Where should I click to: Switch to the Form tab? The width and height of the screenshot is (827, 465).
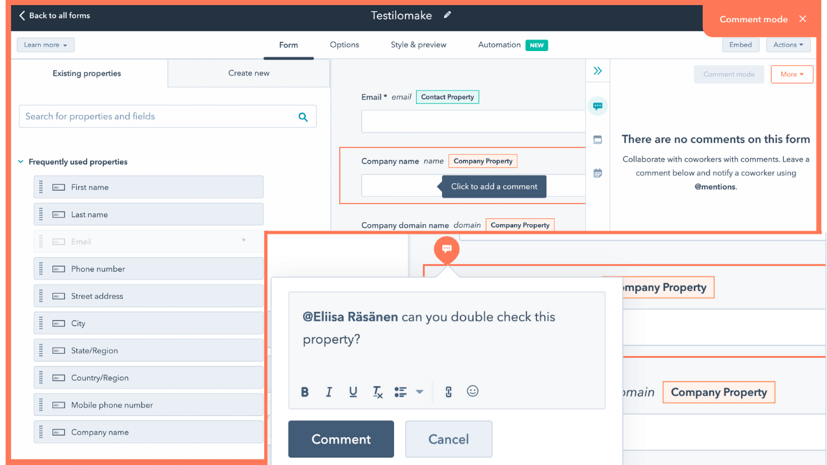[289, 45]
